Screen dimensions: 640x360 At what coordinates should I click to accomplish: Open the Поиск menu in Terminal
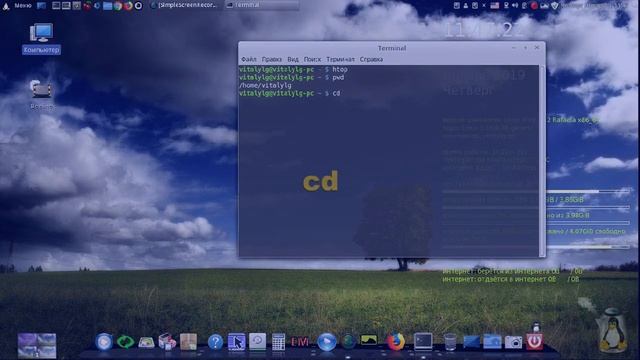[312, 59]
